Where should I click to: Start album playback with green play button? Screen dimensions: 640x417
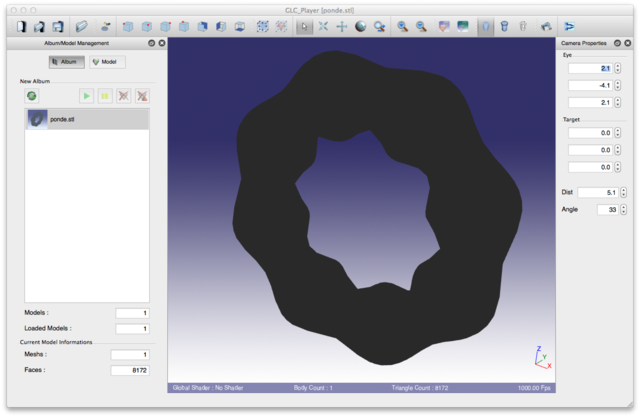(x=86, y=96)
